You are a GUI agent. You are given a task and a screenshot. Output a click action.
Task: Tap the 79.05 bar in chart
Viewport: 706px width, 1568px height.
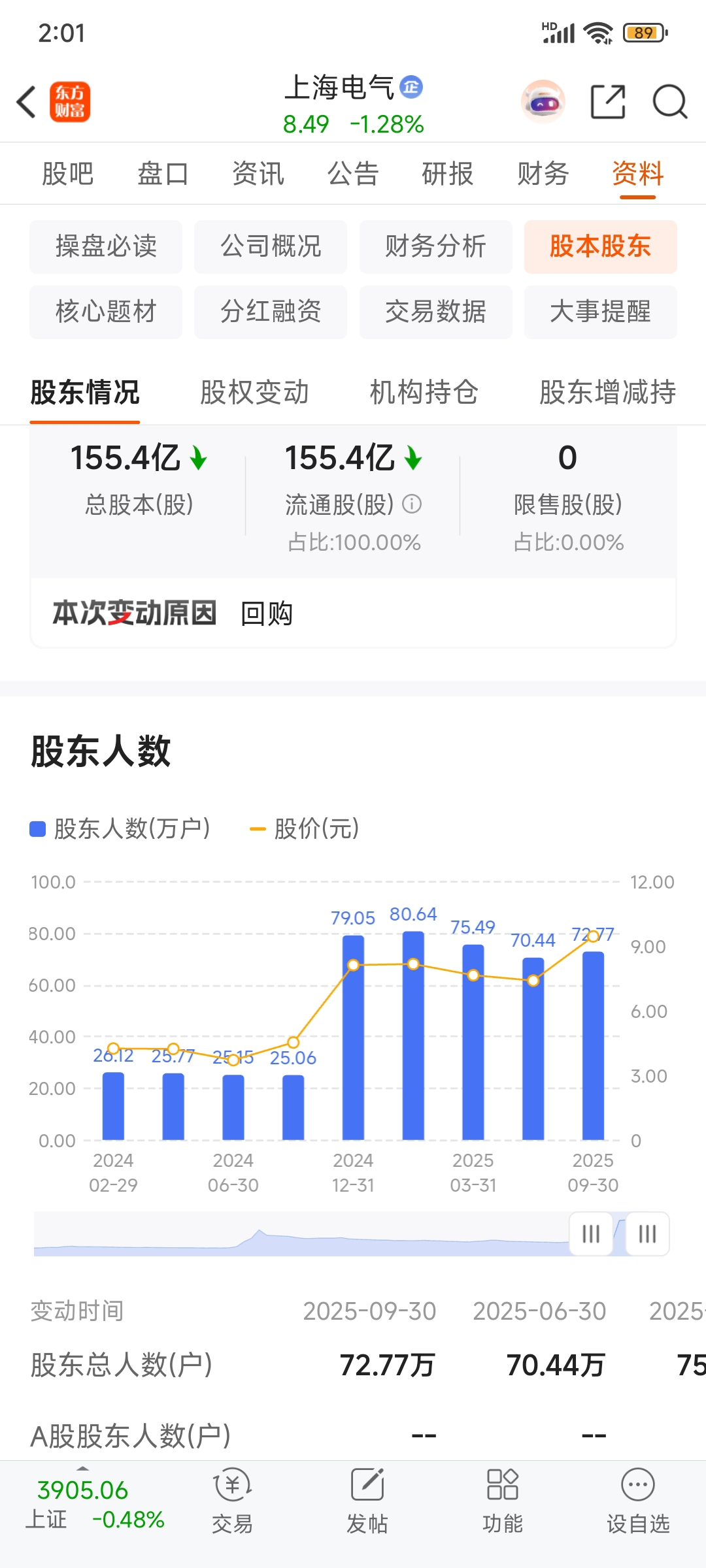tap(353, 1037)
